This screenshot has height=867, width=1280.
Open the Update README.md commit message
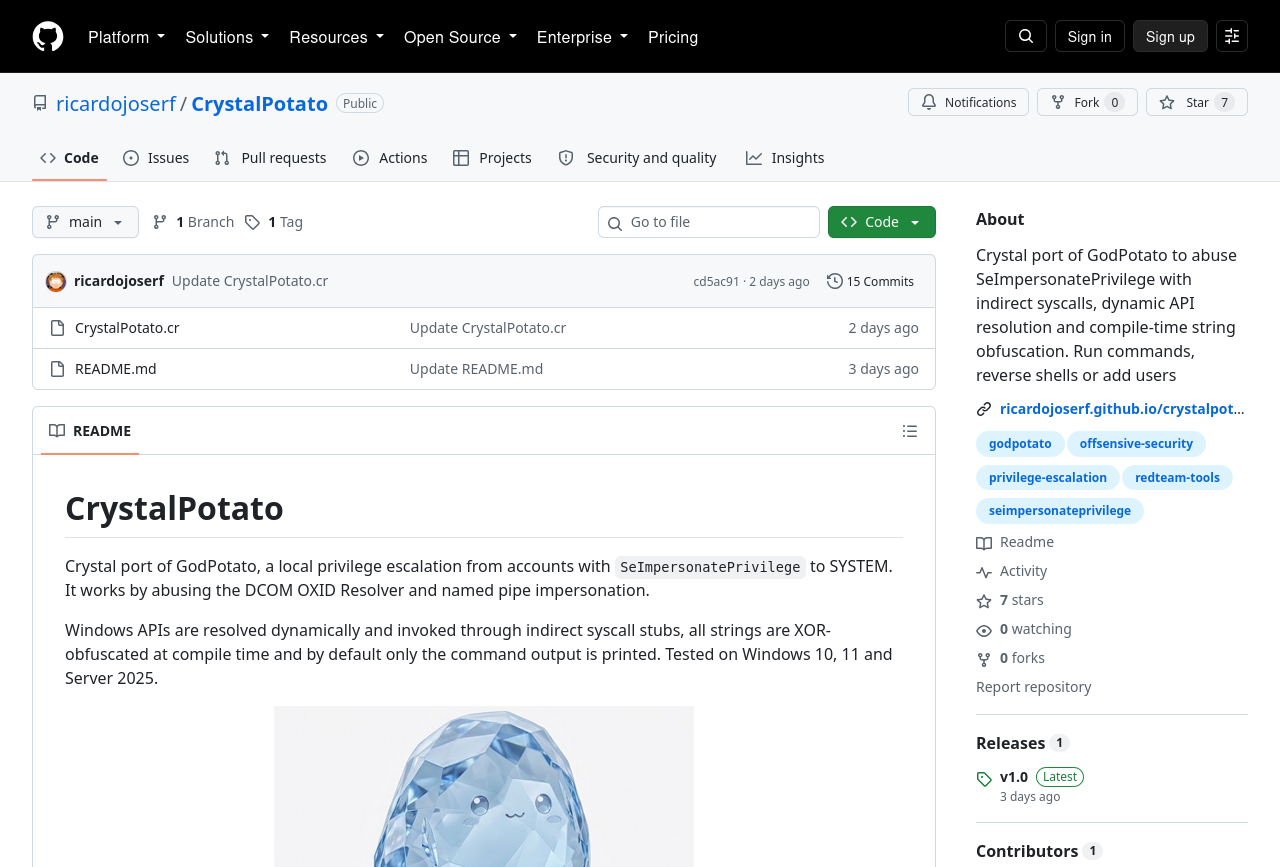tap(477, 369)
